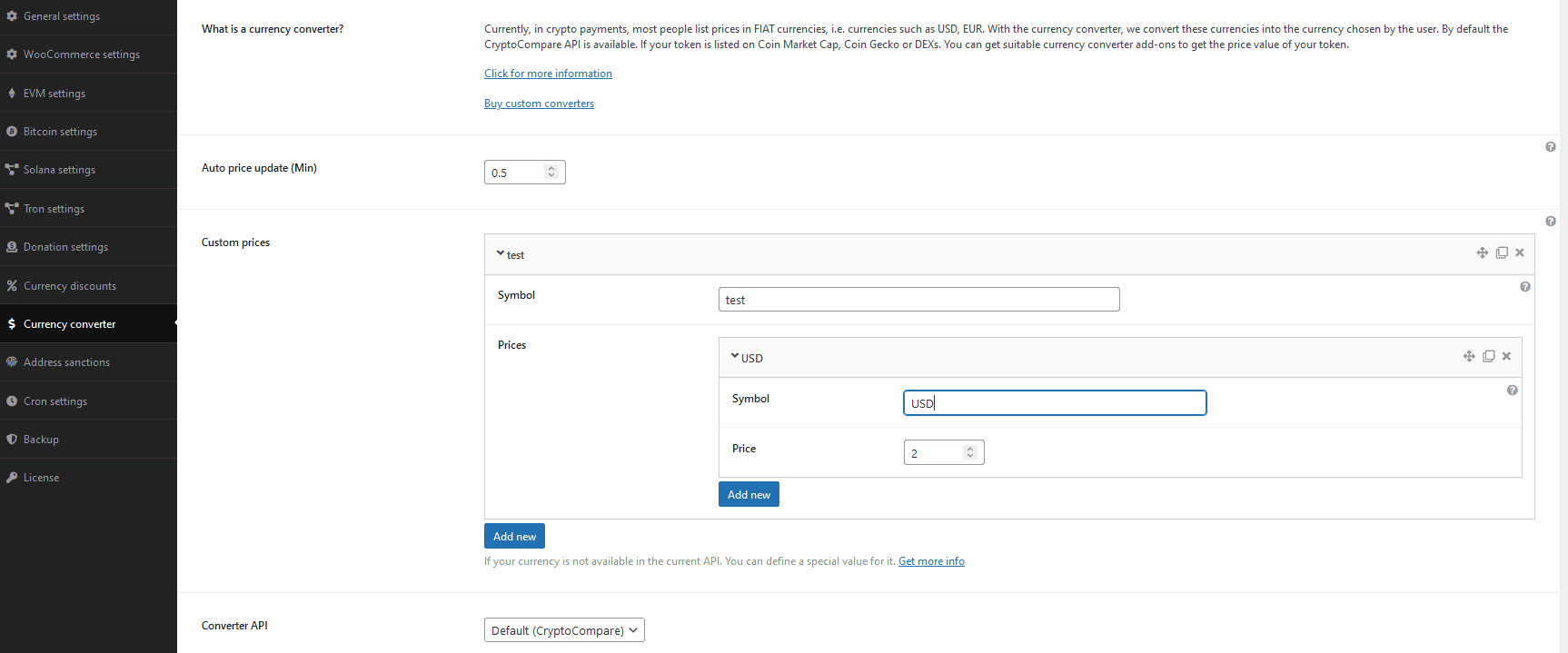1568x653 pixels.
Task: Click the Add new button under USD price
Action: [x=749, y=495]
